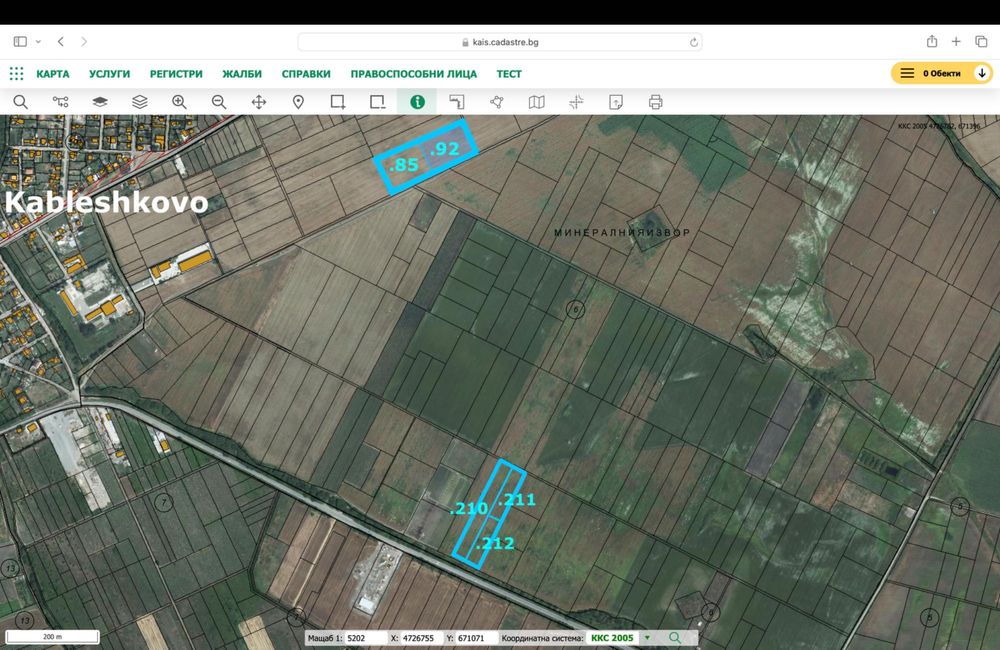The image size is (1000, 650).
Task: Click parcel label .211 on map
Action: [x=517, y=499]
